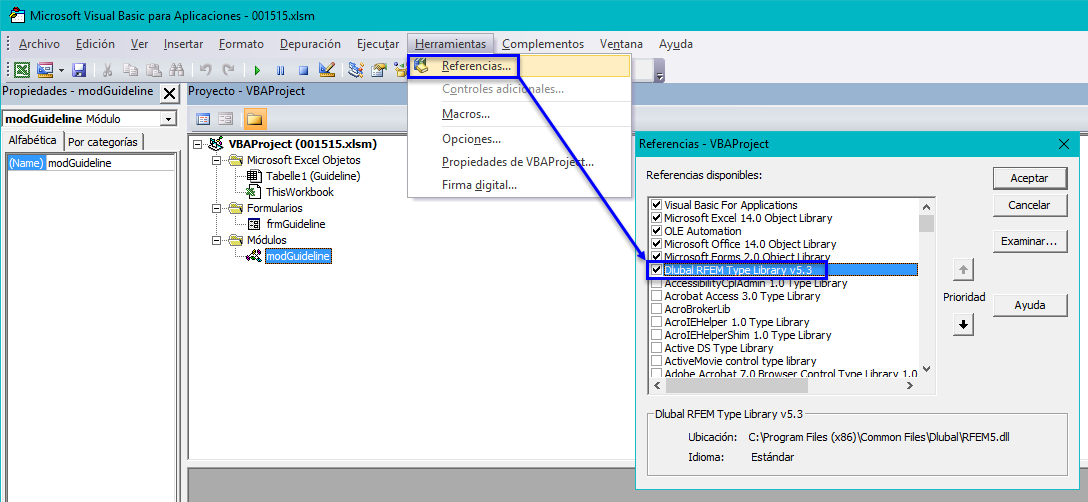Viewport: 1088px width, 502px height.
Task: Open Find with the binoculars icon
Action: pos(176,69)
